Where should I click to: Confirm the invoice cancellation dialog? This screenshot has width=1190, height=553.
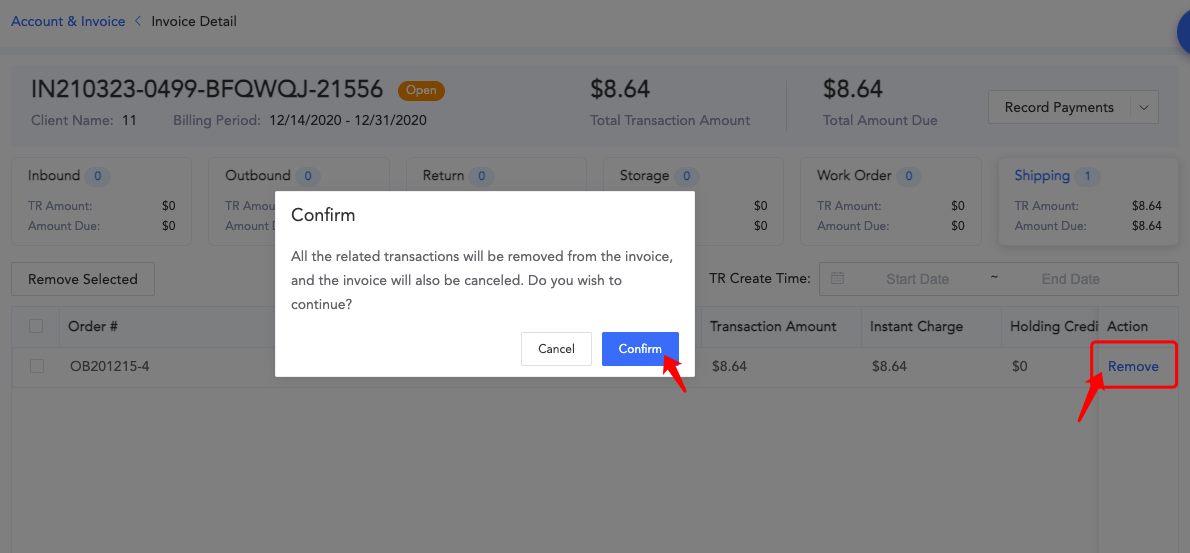pyautogui.click(x=640, y=349)
